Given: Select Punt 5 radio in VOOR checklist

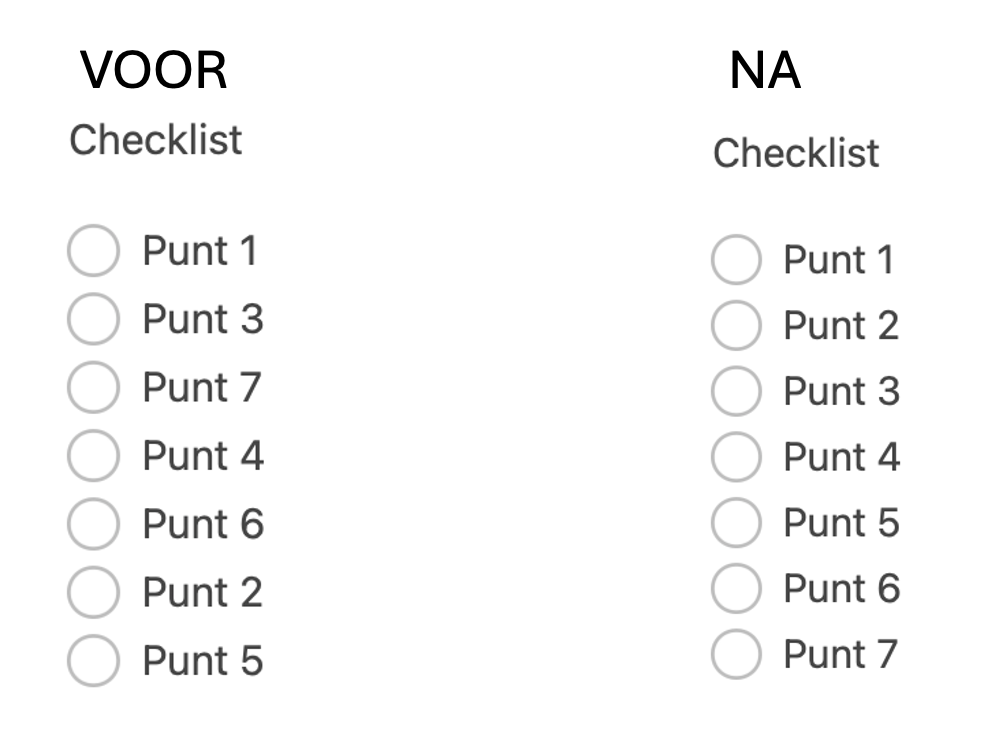Looking at the screenshot, I should click(x=93, y=661).
